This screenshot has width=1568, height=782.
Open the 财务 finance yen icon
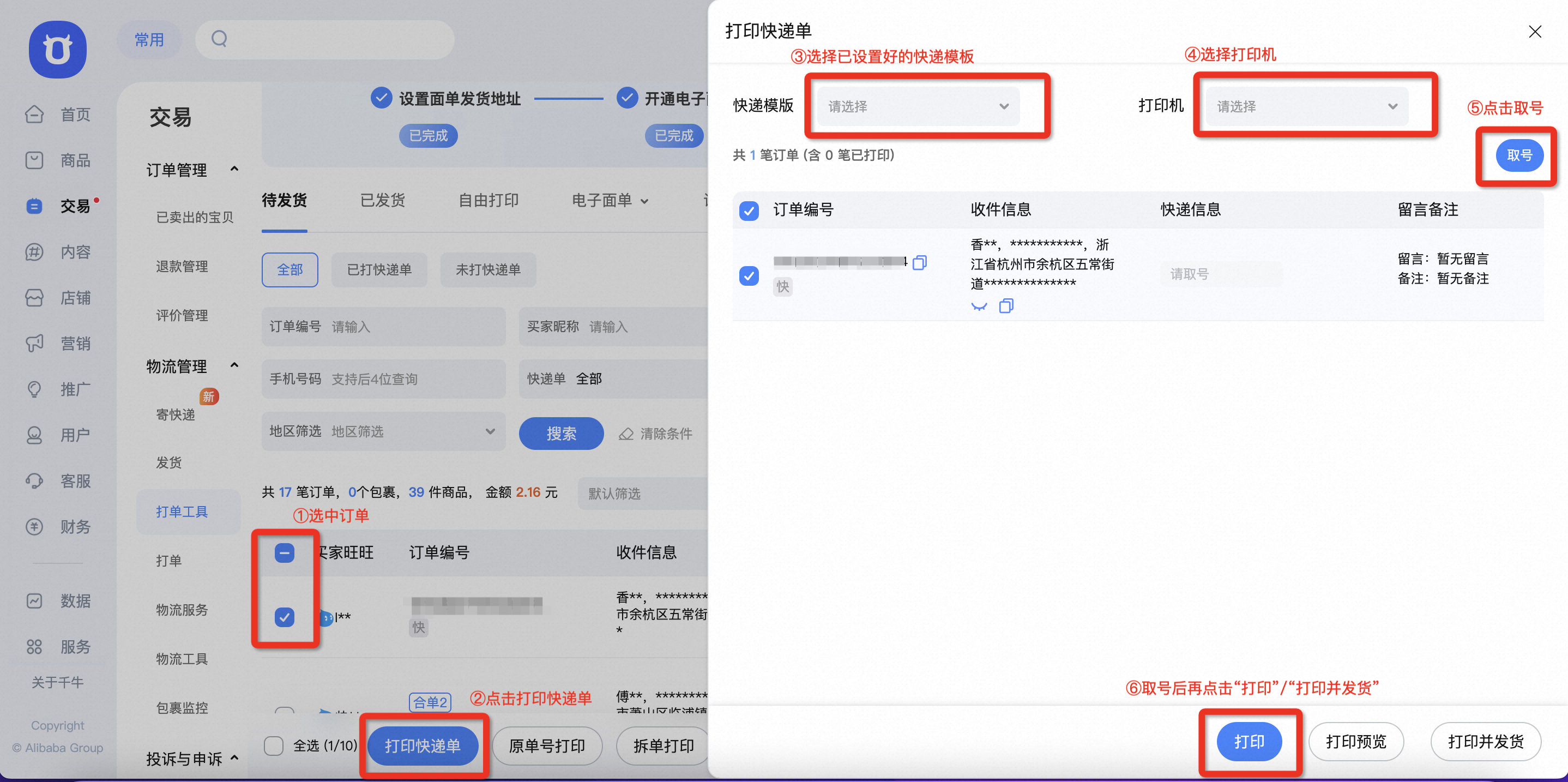click(34, 526)
